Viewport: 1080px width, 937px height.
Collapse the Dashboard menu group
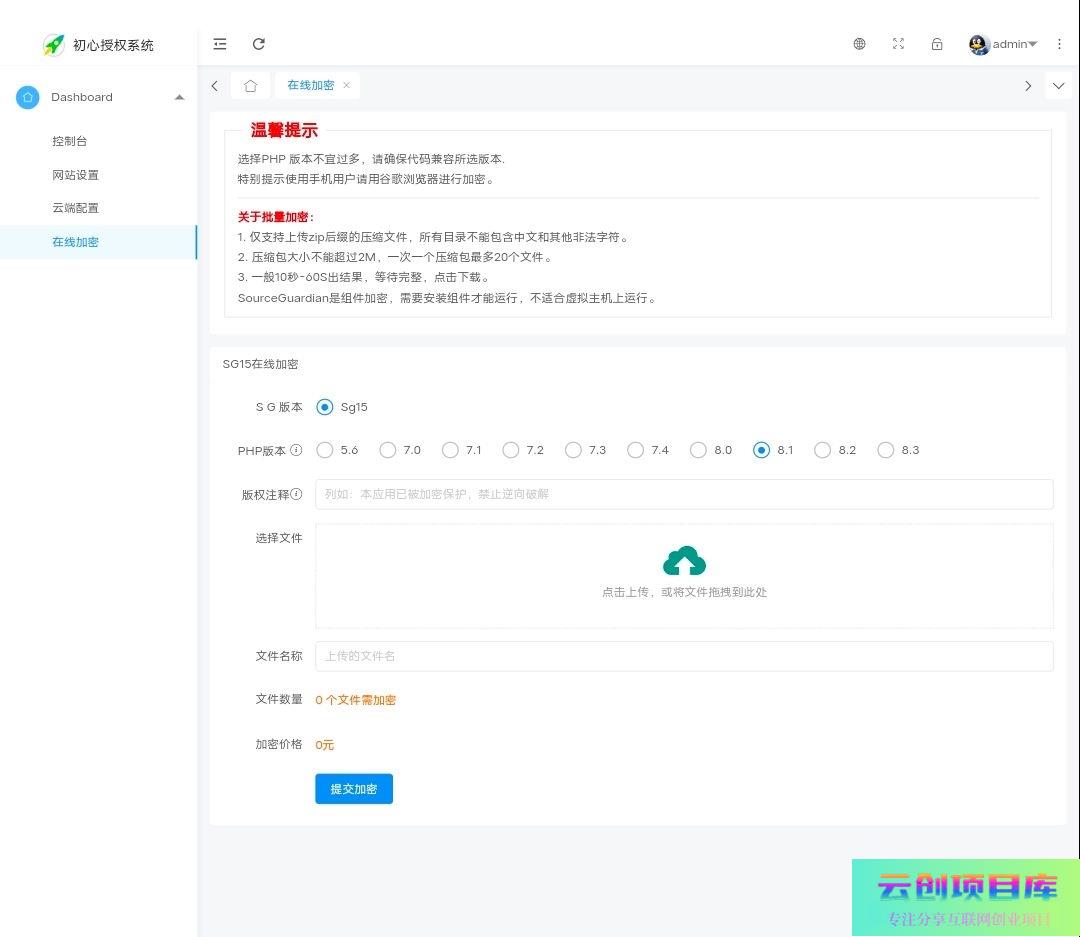pyautogui.click(x=179, y=97)
